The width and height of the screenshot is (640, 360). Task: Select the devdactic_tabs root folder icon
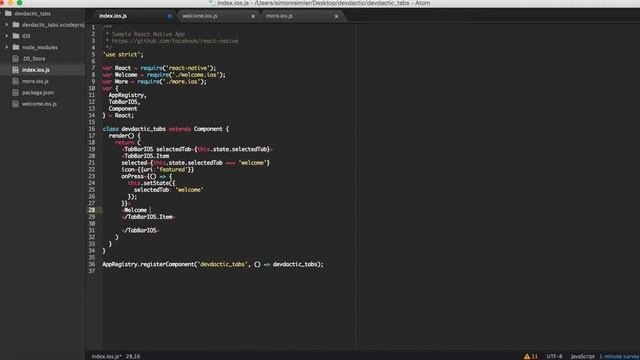(x=8, y=13)
